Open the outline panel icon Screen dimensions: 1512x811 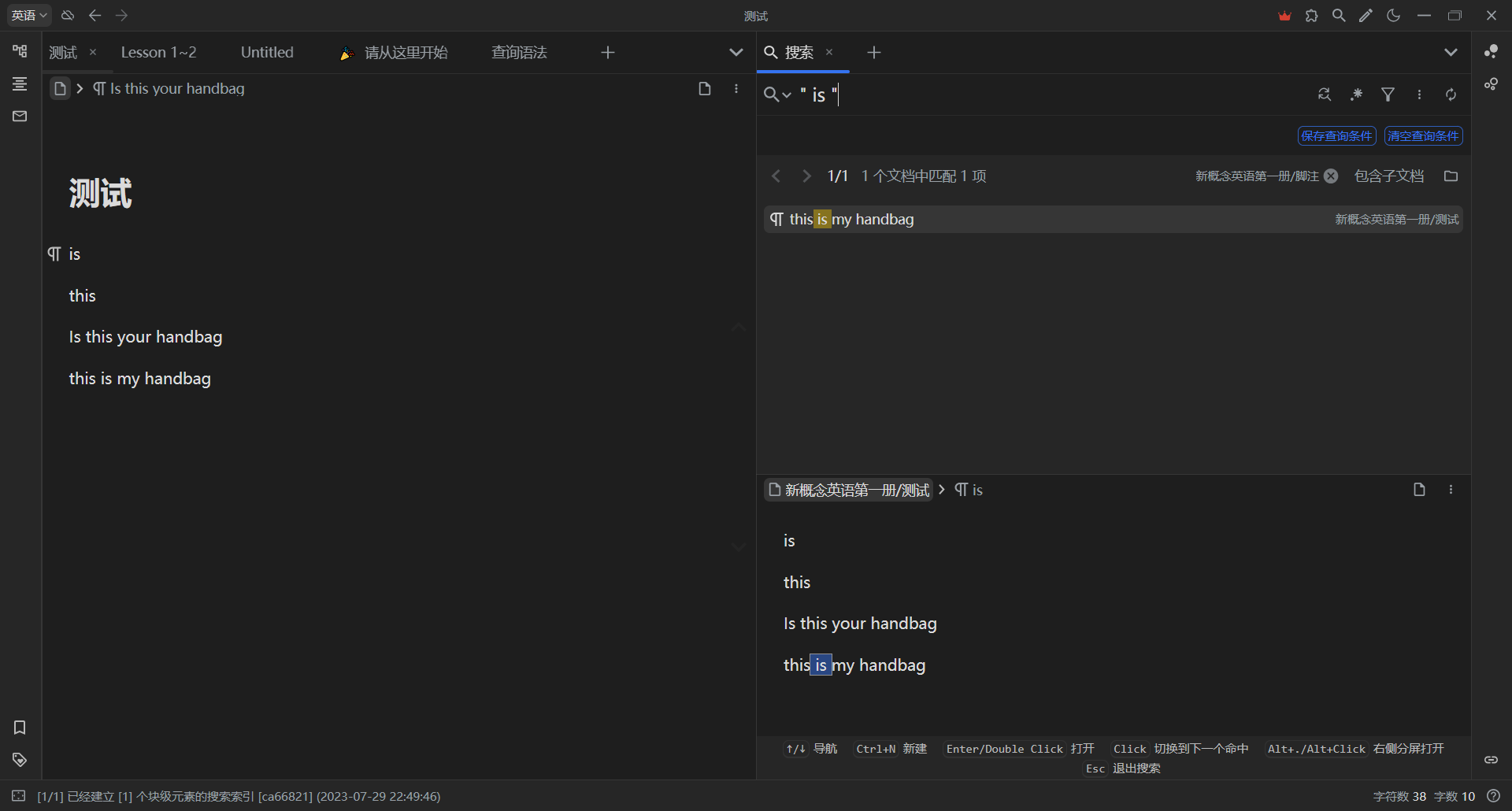coord(20,83)
